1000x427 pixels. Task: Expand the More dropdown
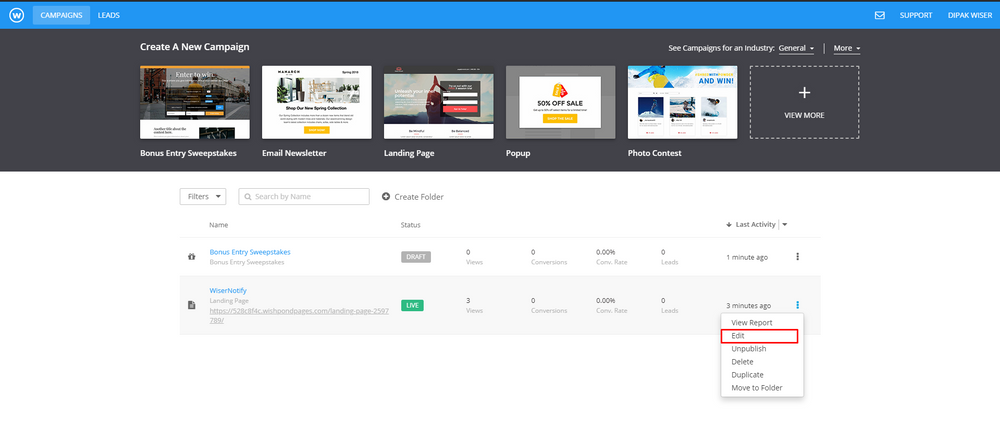point(847,48)
